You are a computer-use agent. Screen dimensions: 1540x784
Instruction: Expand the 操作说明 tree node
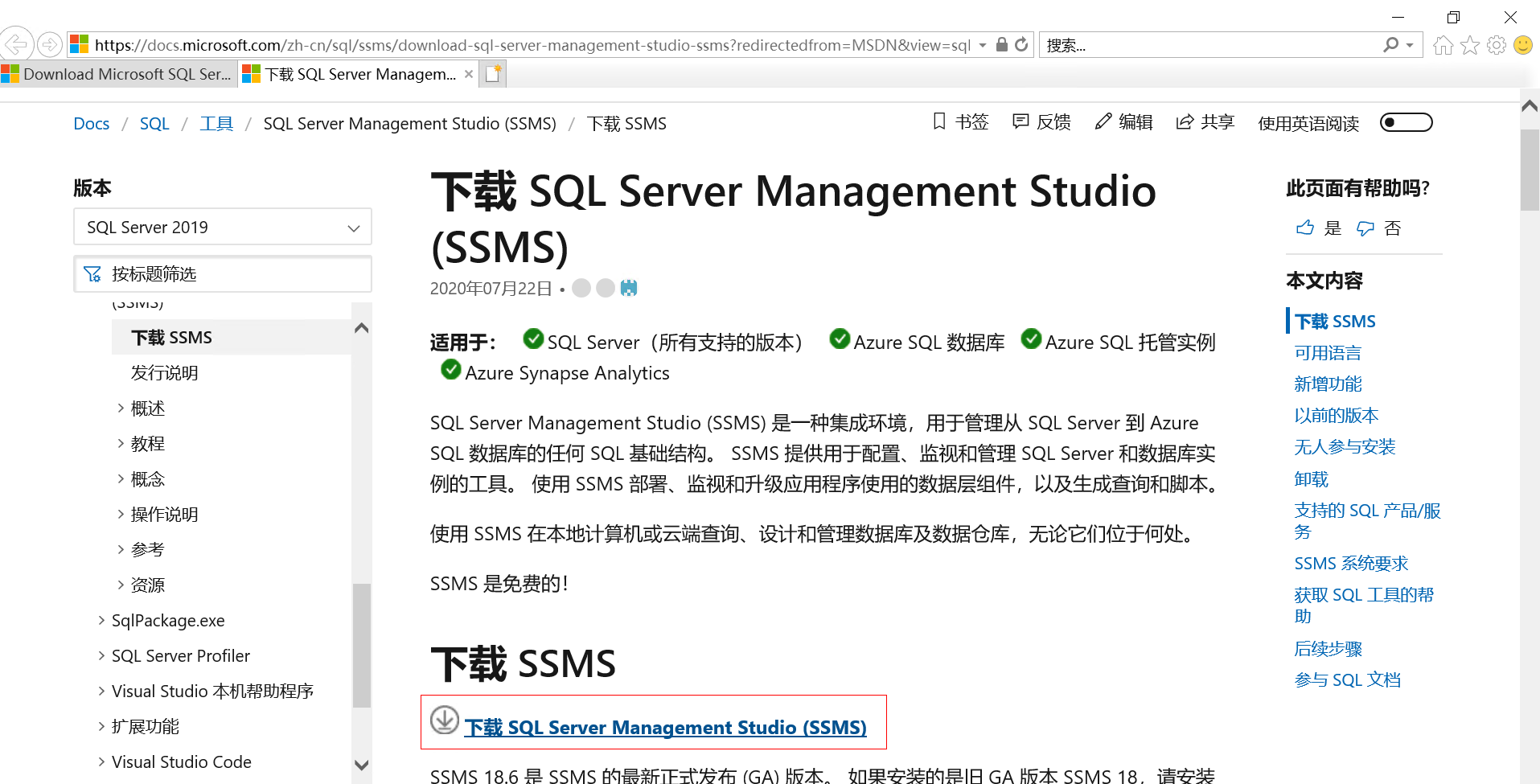(x=121, y=514)
